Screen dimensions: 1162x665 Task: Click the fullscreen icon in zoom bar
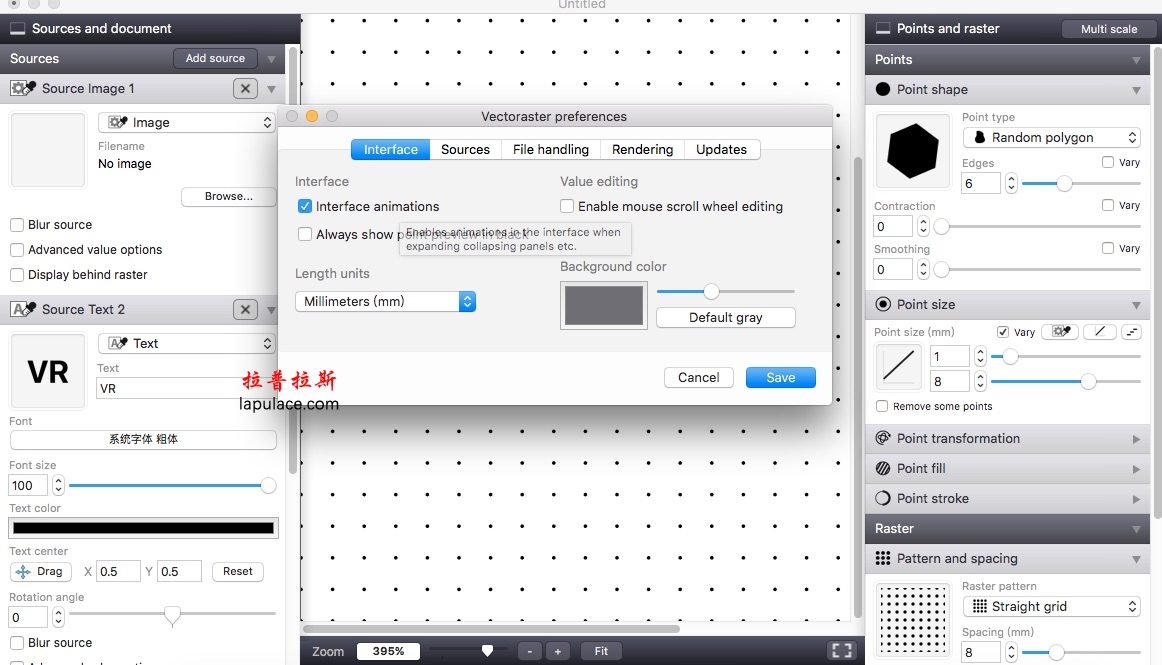pos(842,651)
